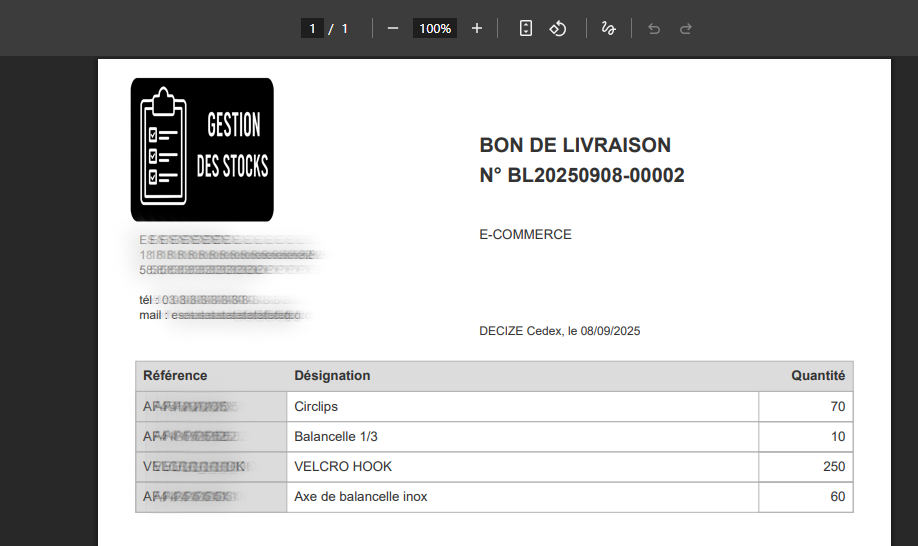Click the 100% zoom level field
This screenshot has height=546, width=918.
pos(435,29)
